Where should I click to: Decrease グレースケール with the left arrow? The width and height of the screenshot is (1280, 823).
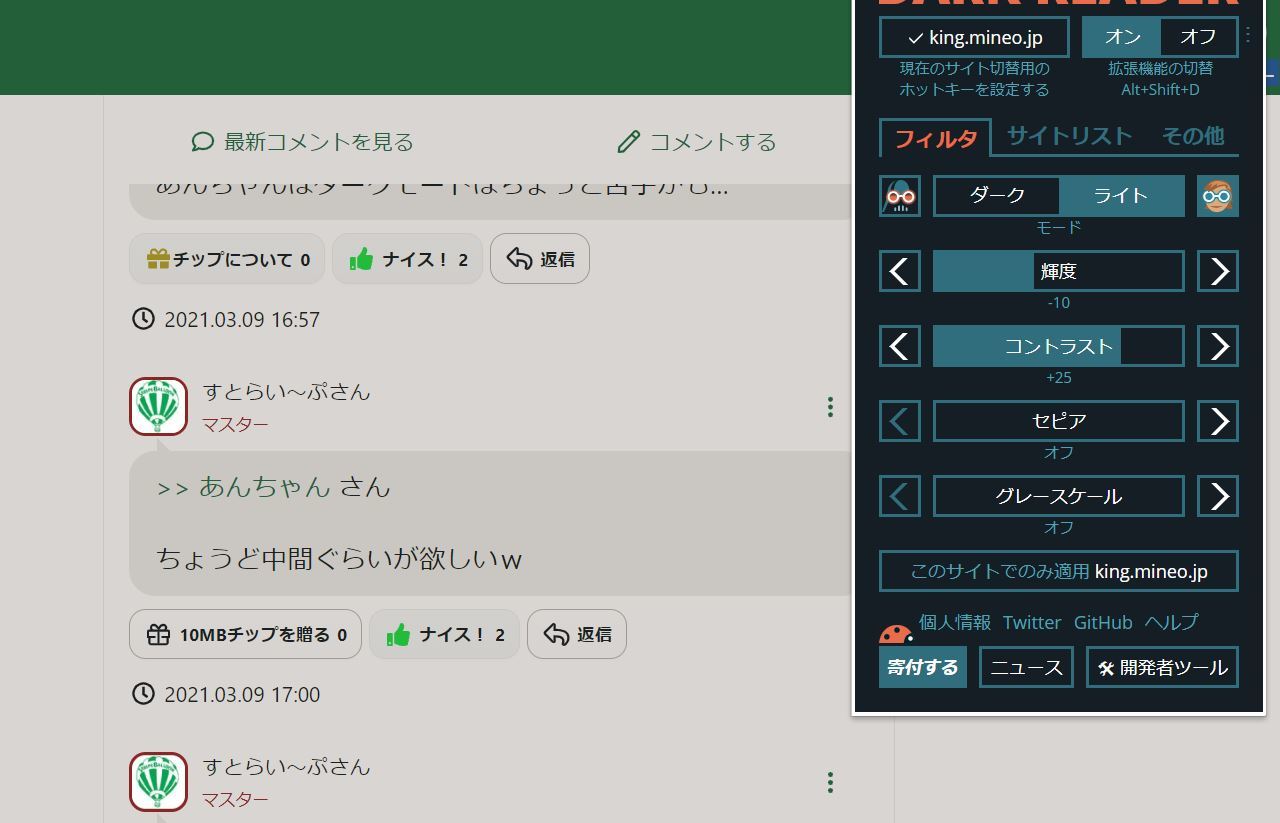pyautogui.click(x=900, y=496)
